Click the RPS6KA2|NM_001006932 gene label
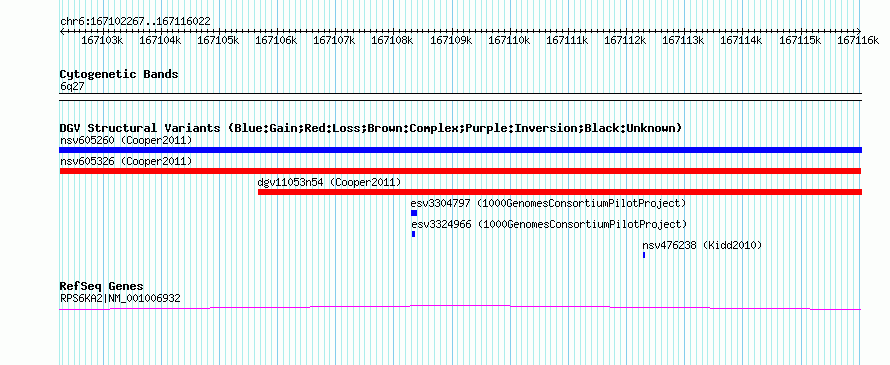890x365 pixels. point(120,297)
